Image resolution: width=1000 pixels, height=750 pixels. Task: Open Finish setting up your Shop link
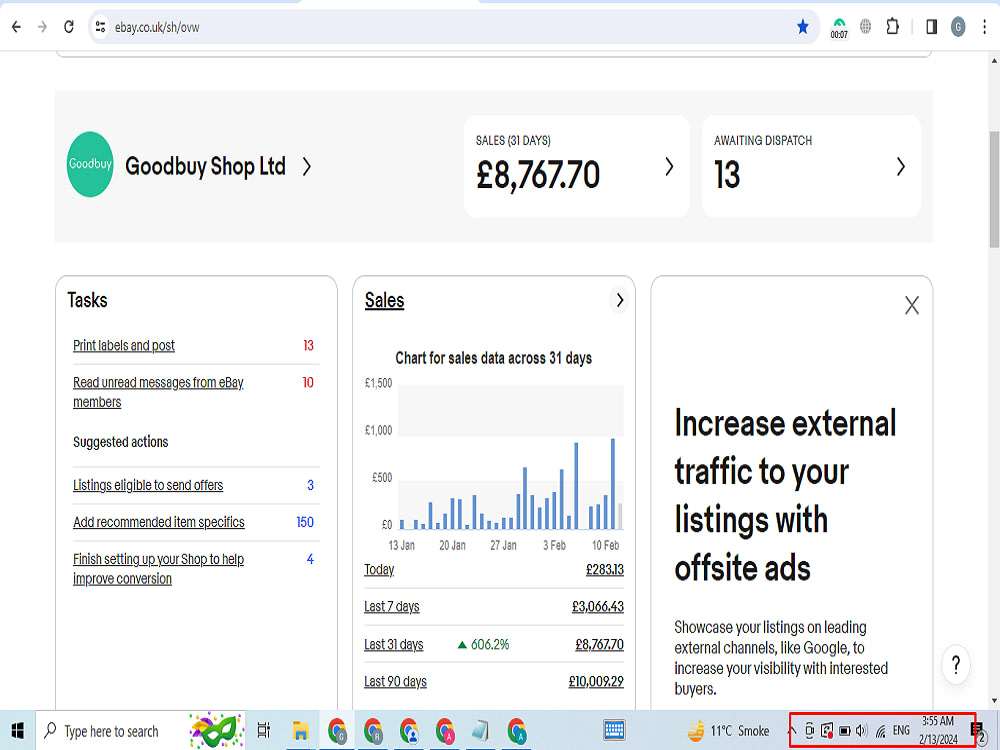tap(158, 569)
